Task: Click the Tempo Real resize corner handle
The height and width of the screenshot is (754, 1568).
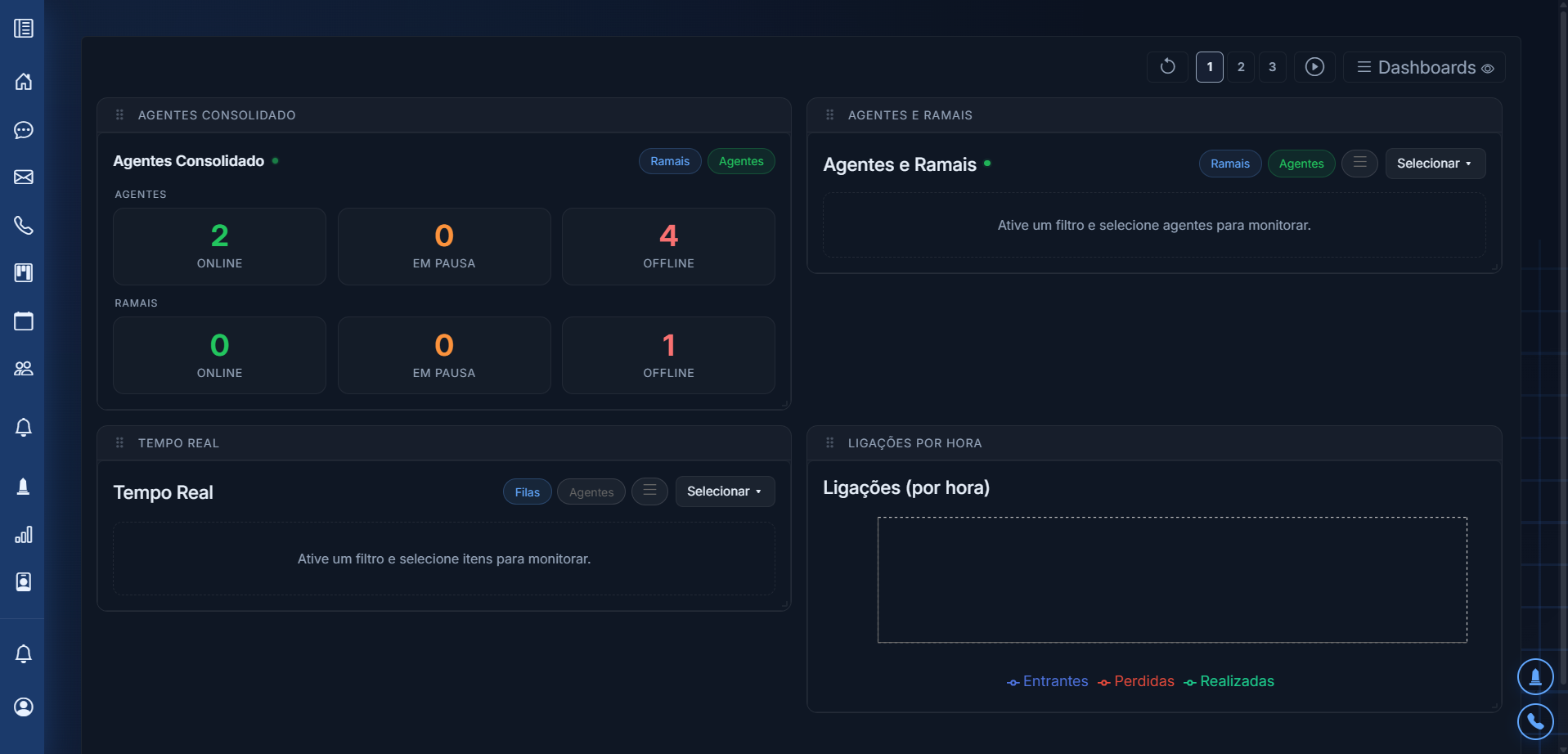Action: tap(785, 604)
